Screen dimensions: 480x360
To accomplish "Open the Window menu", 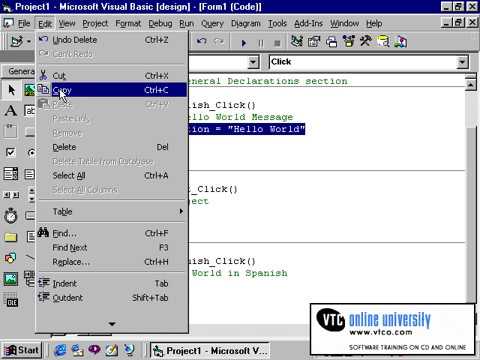I will pyautogui.click(x=344, y=23).
